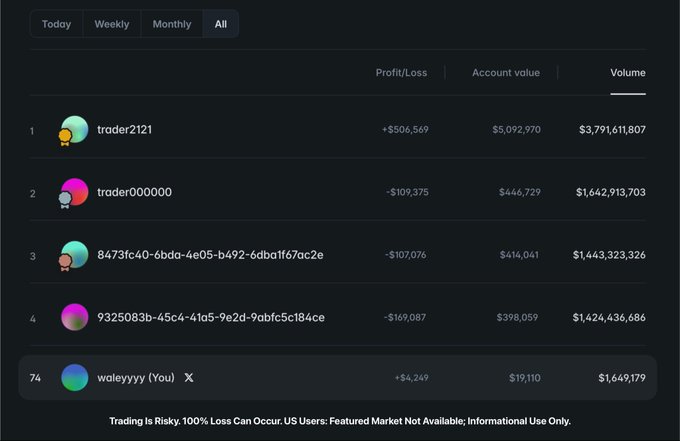
Task: Click rank number 74
Action: click(x=35, y=378)
